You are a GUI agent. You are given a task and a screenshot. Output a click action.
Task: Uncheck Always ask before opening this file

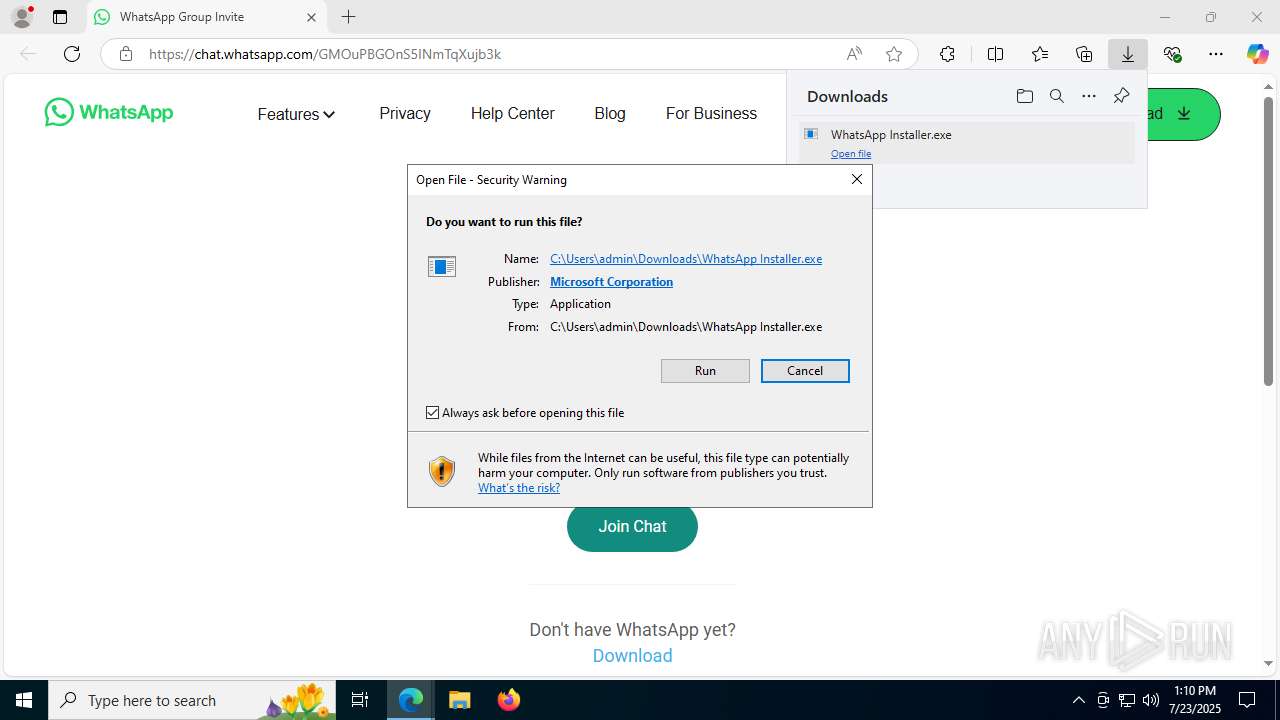(433, 413)
